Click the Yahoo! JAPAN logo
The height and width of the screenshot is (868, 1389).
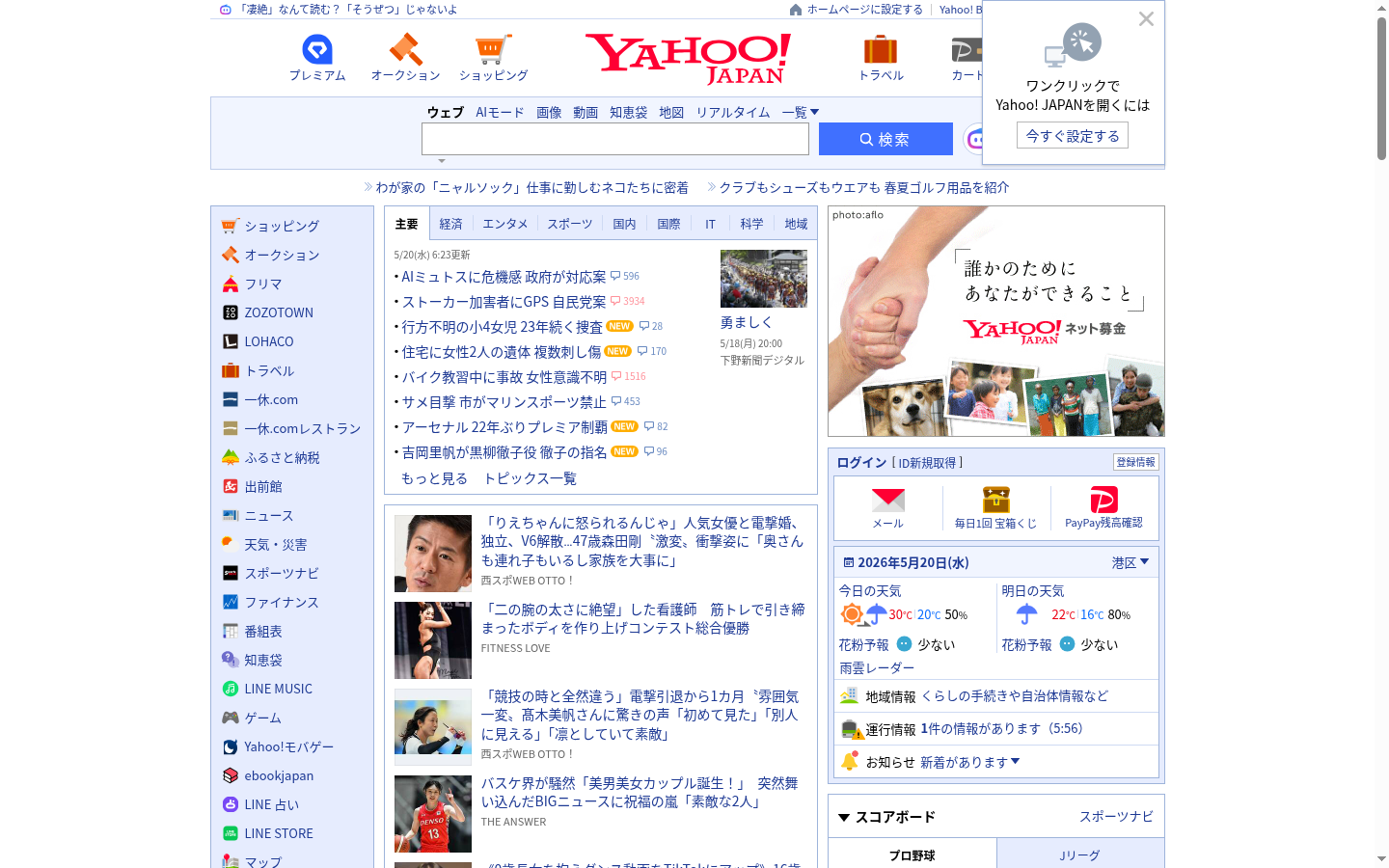pos(688,59)
